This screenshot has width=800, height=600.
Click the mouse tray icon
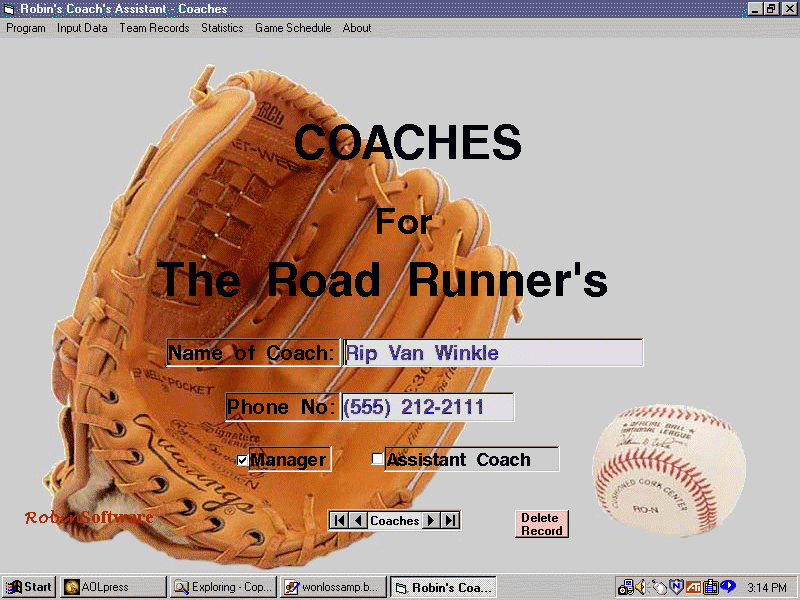coord(659,587)
